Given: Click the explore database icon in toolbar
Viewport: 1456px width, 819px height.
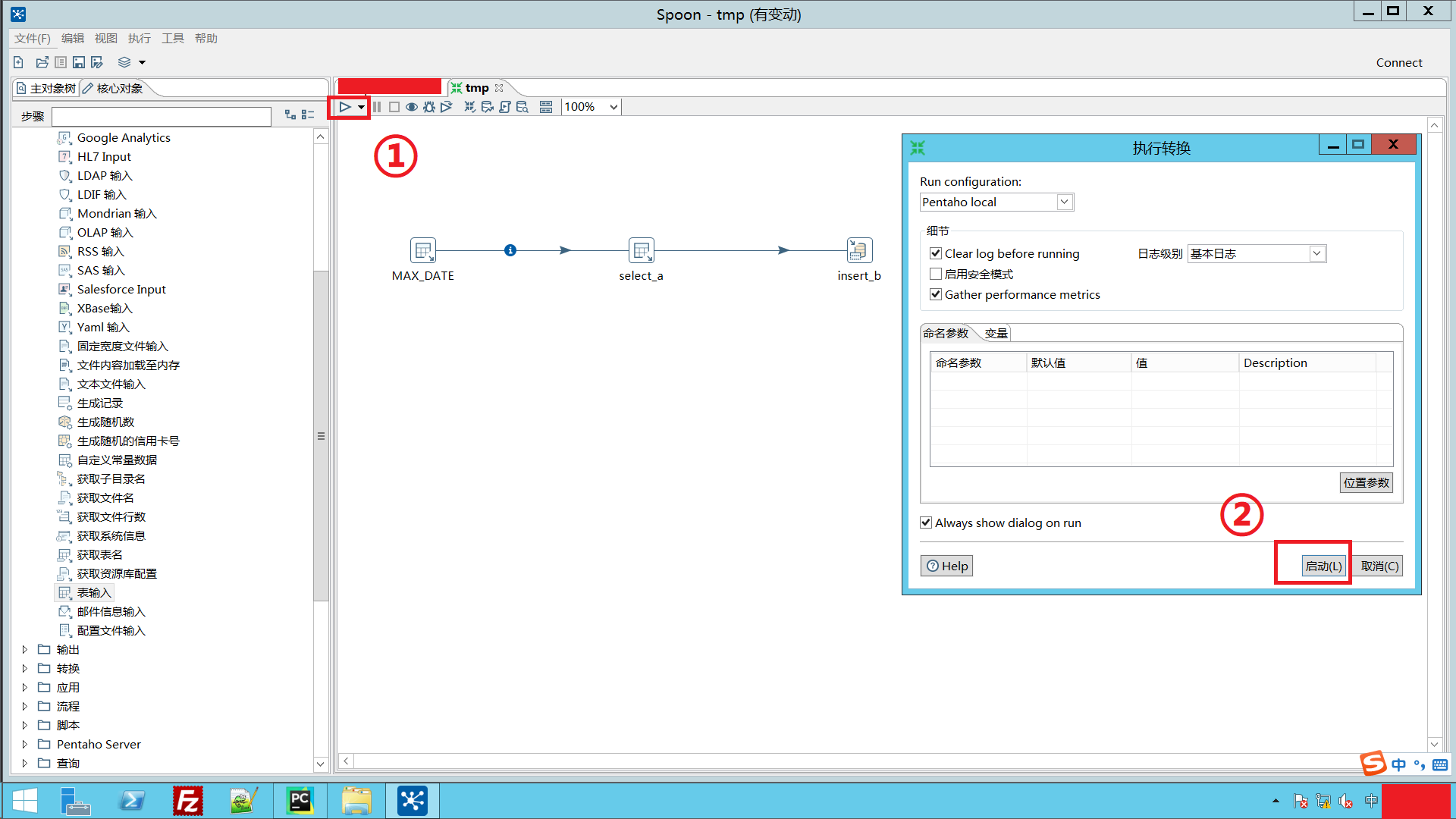Looking at the screenshot, I should 522,107.
